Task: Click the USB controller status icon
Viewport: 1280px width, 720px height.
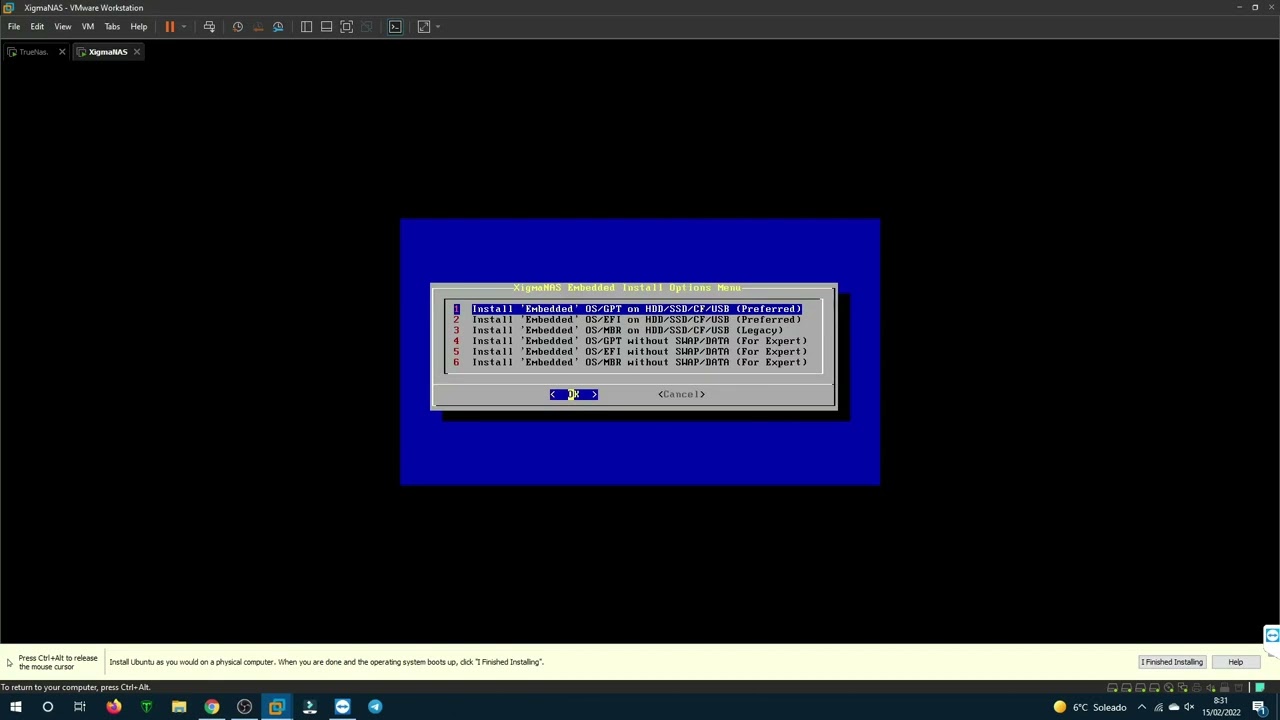Action: coord(1224,687)
